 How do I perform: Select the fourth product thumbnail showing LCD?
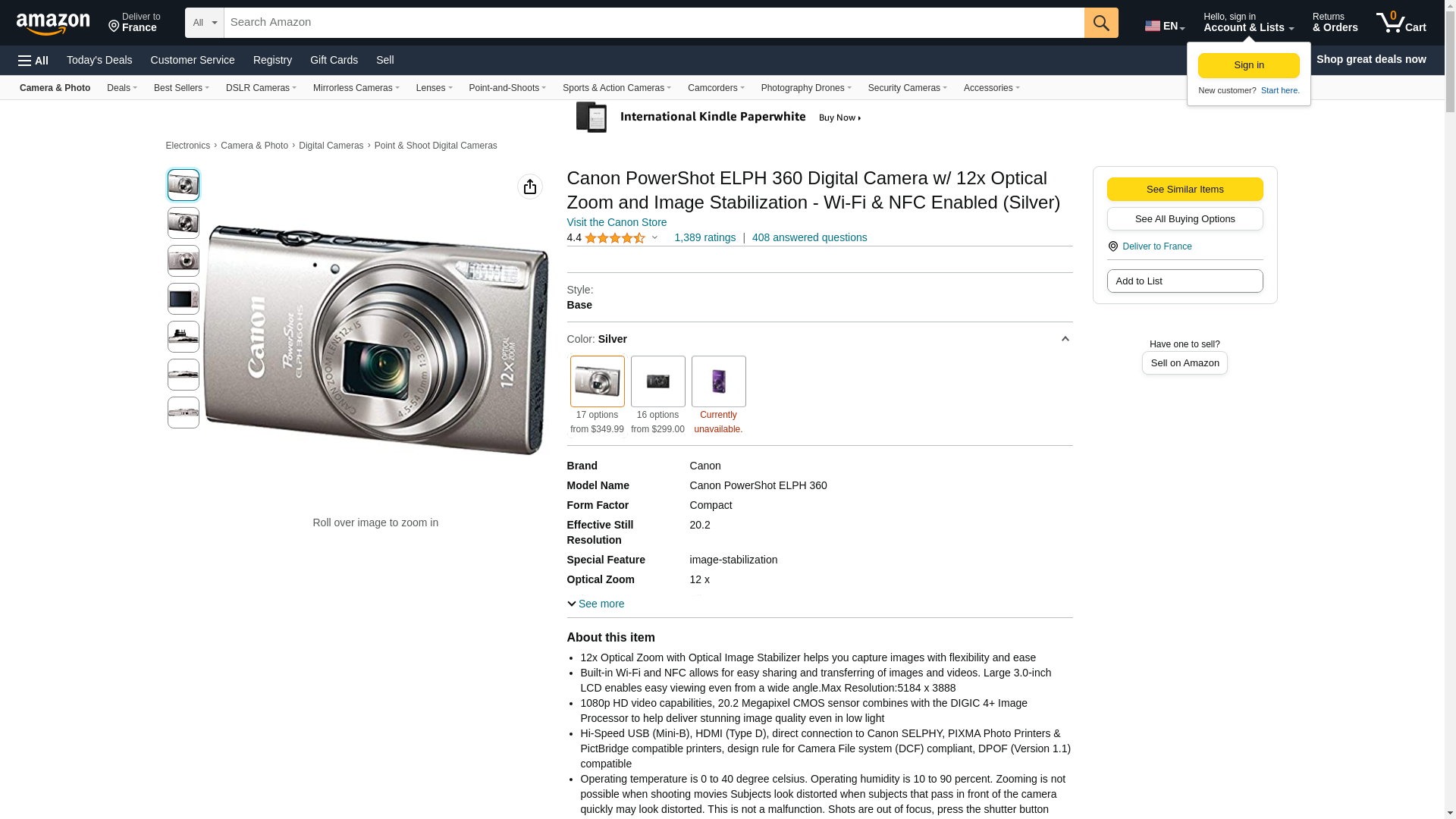(x=184, y=299)
